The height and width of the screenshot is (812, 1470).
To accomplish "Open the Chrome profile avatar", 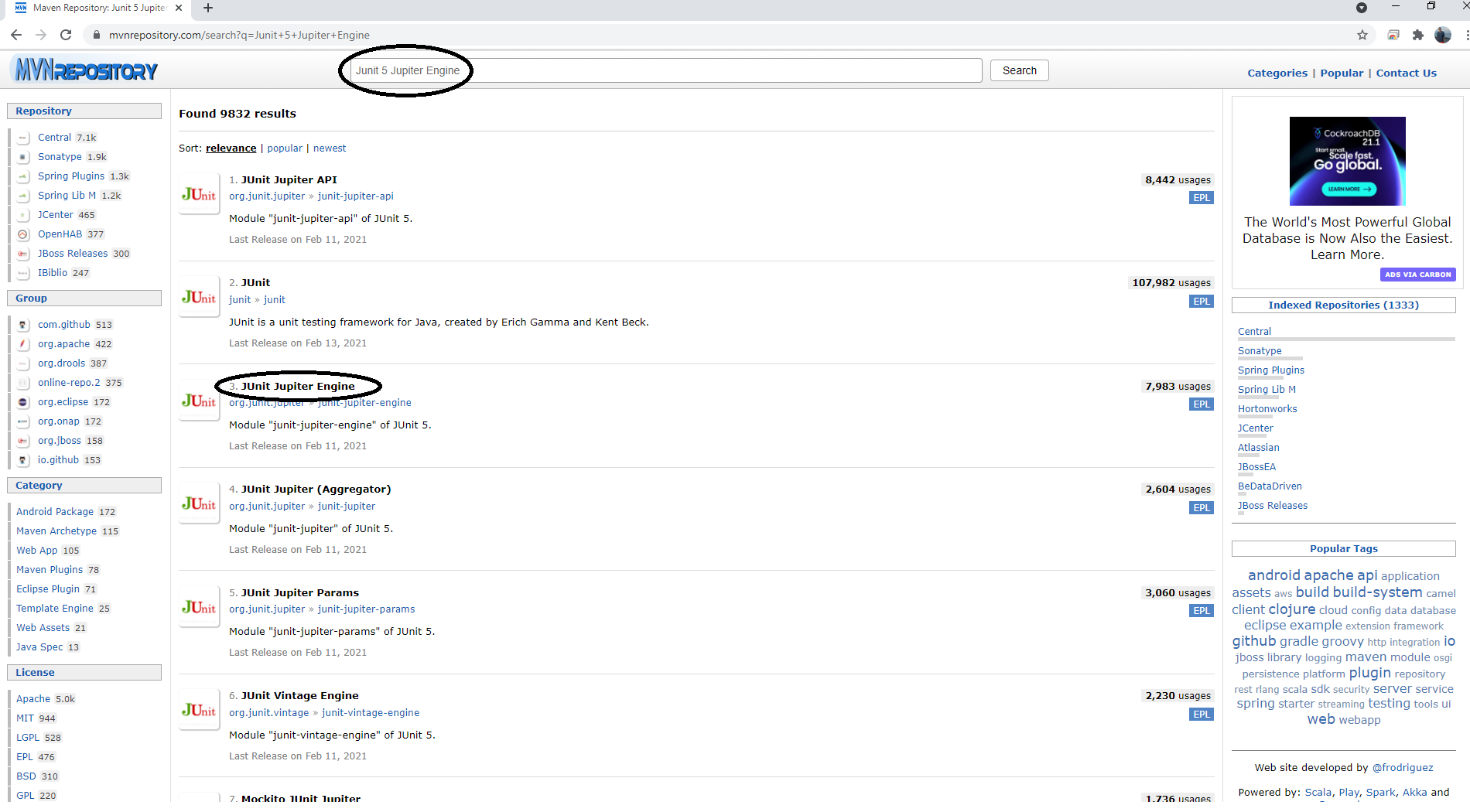I will [x=1443, y=35].
